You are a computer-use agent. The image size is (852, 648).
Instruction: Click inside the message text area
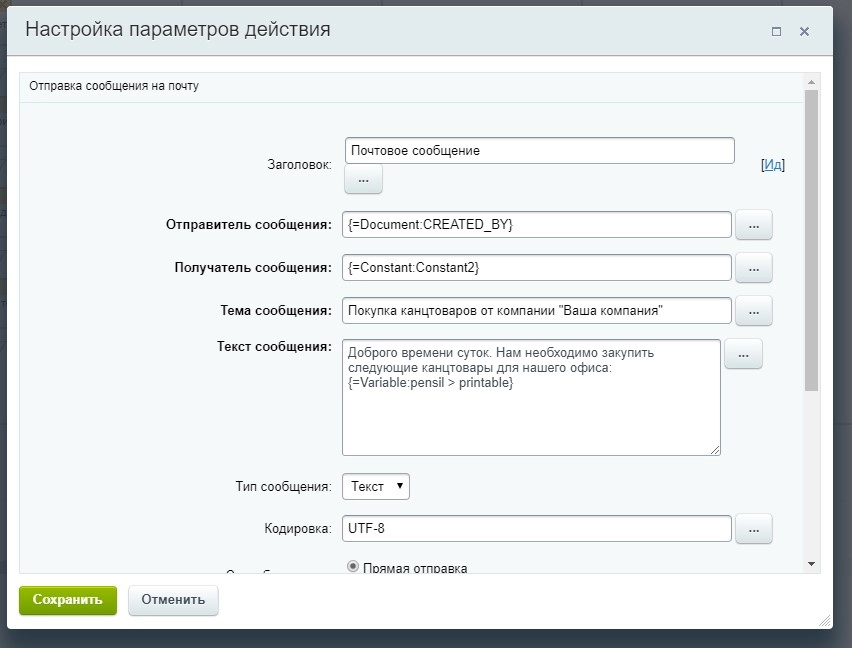(x=531, y=398)
